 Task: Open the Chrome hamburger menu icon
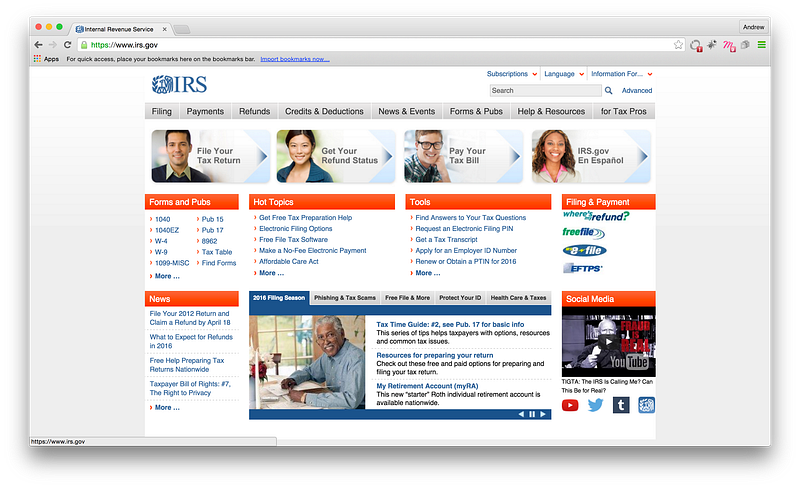click(762, 45)
